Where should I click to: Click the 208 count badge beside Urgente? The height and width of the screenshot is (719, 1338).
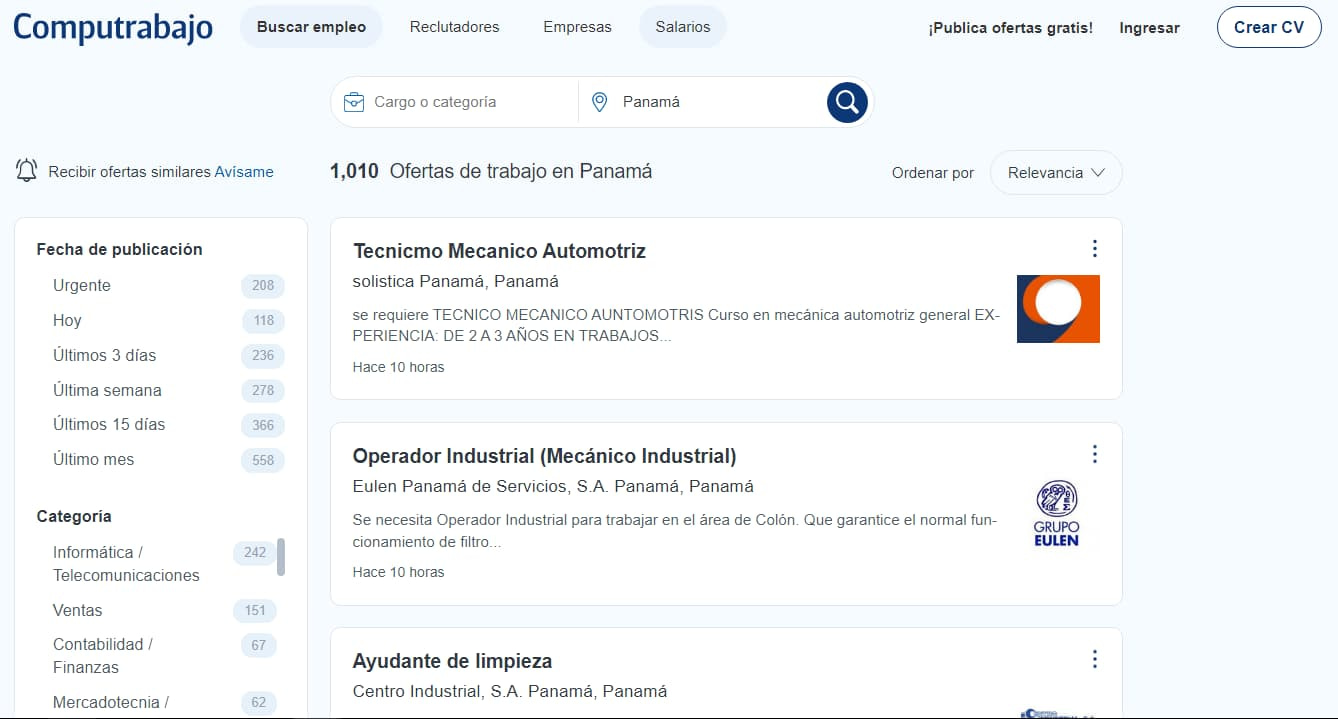pos(263,285)
